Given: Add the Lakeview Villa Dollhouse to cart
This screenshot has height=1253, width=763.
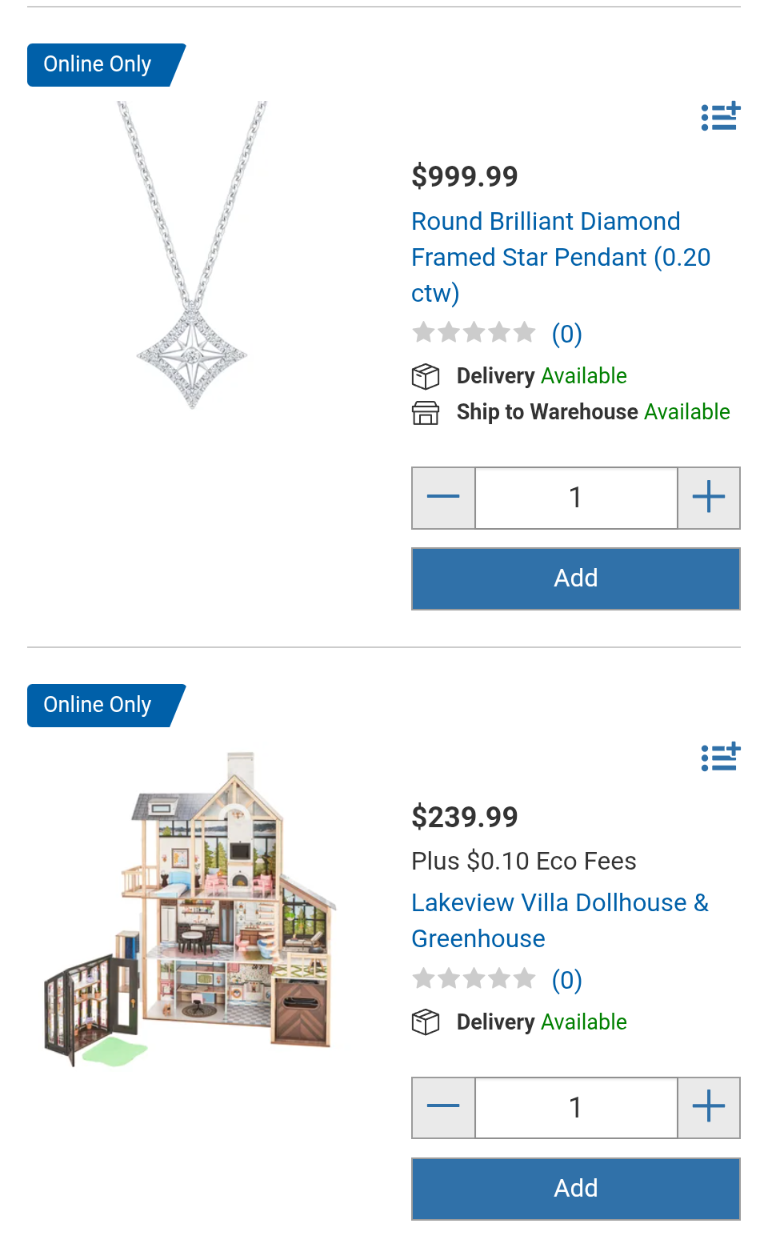Looking at the screenshot, I should pyautogui.click(x=576, y=1188).
